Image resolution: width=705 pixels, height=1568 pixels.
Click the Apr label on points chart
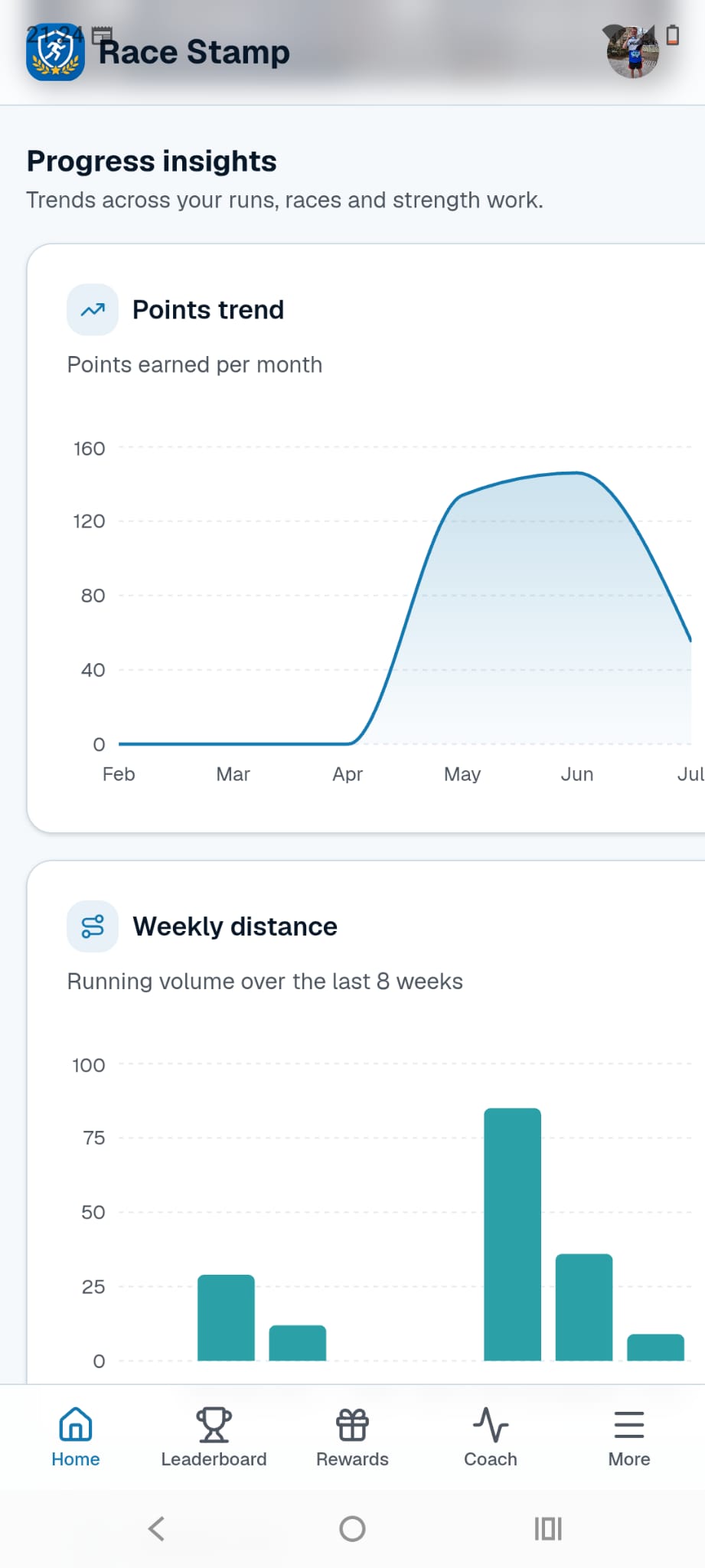coord(348,774)
